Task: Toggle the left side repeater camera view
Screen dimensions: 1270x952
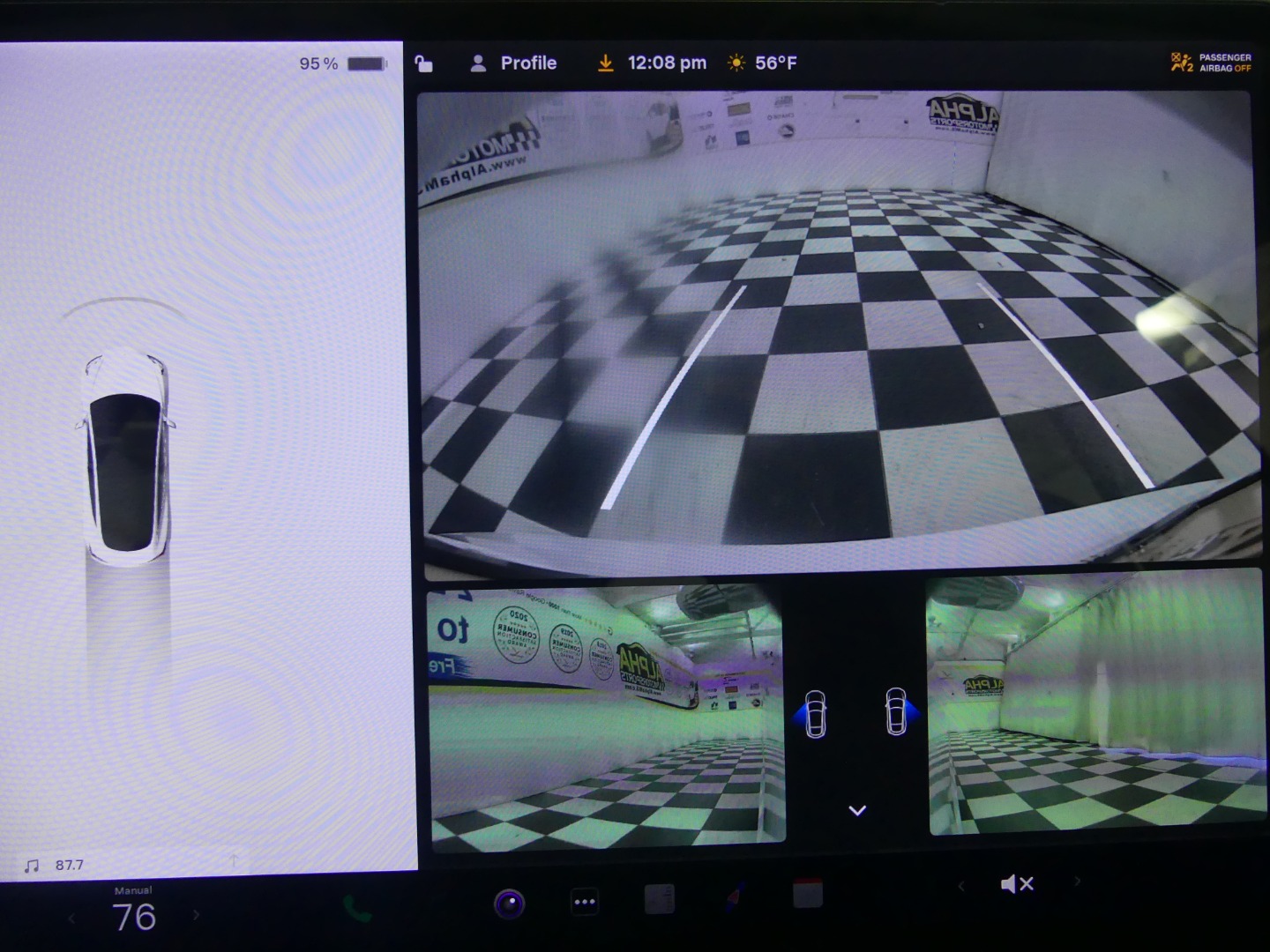Action: [814, 713]
